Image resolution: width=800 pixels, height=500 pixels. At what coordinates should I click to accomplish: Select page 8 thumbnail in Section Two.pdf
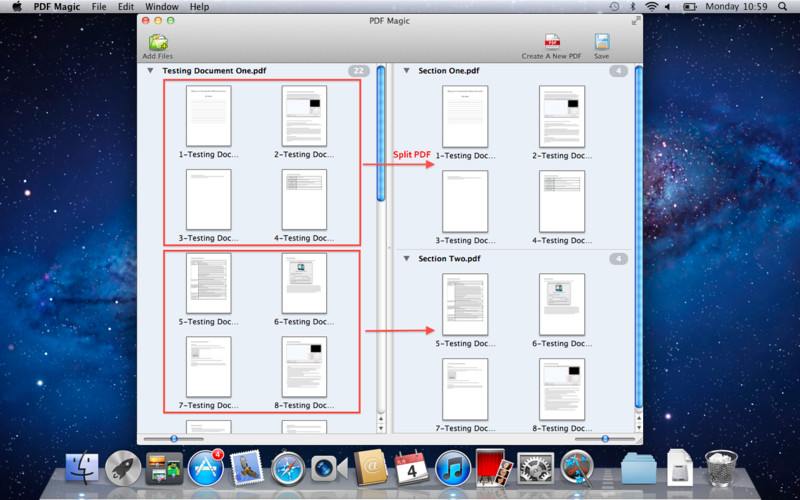(x=562, y=389)
